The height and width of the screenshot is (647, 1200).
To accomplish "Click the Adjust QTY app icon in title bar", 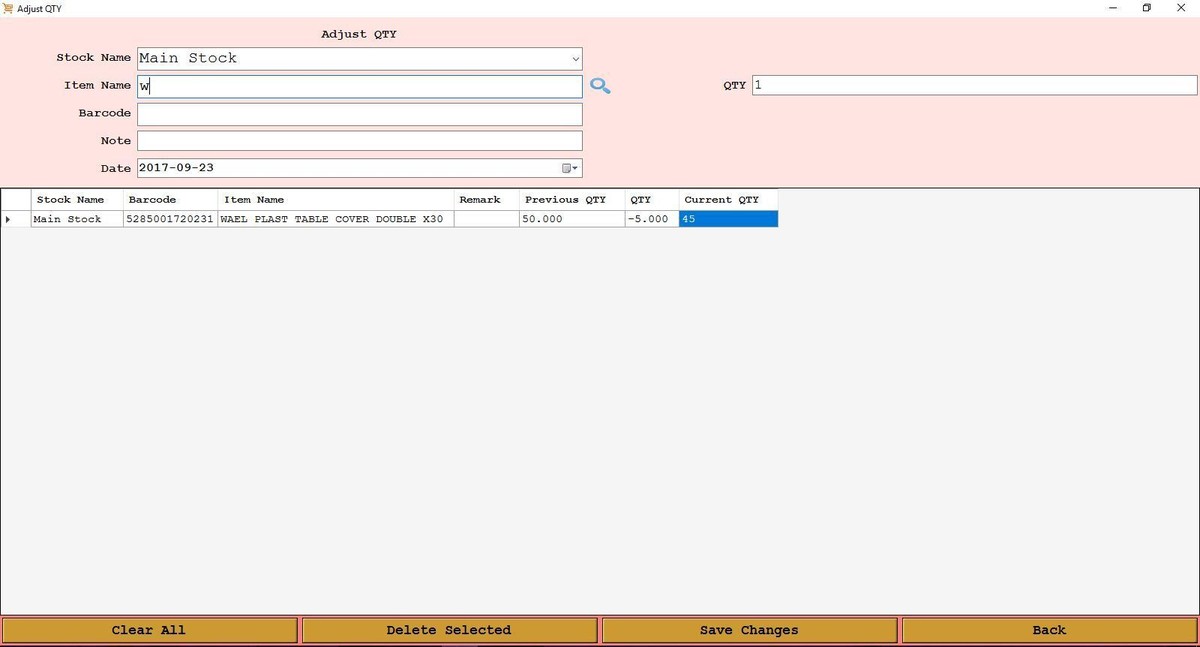I will coord(8,8).
